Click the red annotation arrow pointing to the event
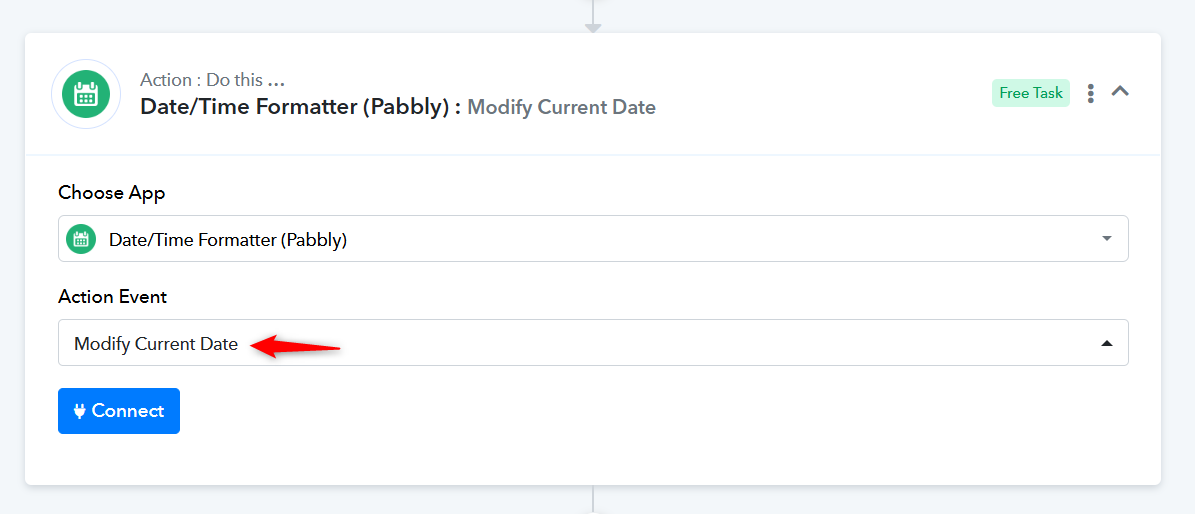Image resolution: width=1195 pixels, height=514 pixels. 296,347
